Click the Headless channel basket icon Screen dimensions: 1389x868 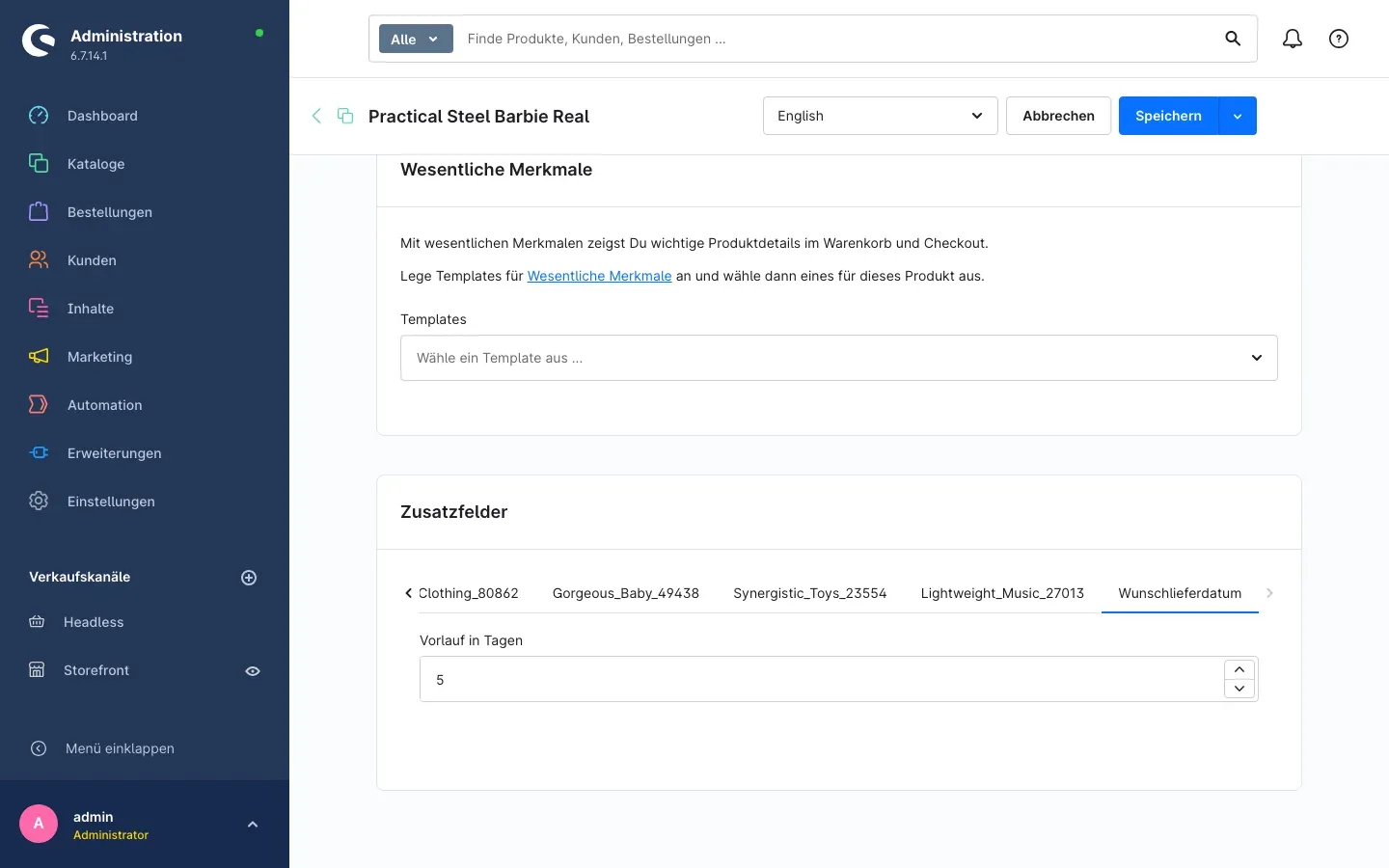(x=37, y=622)
